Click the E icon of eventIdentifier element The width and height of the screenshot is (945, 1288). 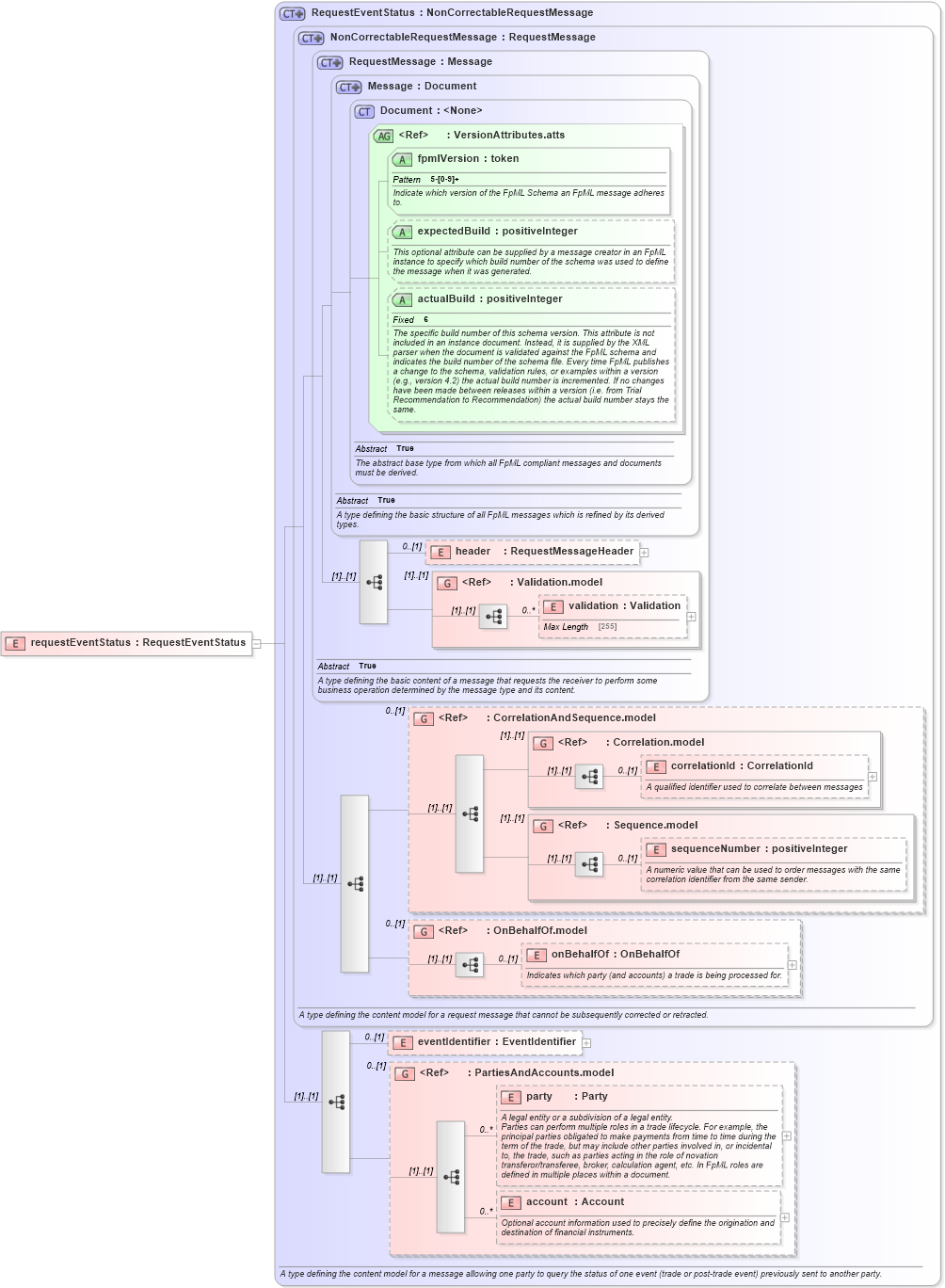click(x=403, y=1042)
